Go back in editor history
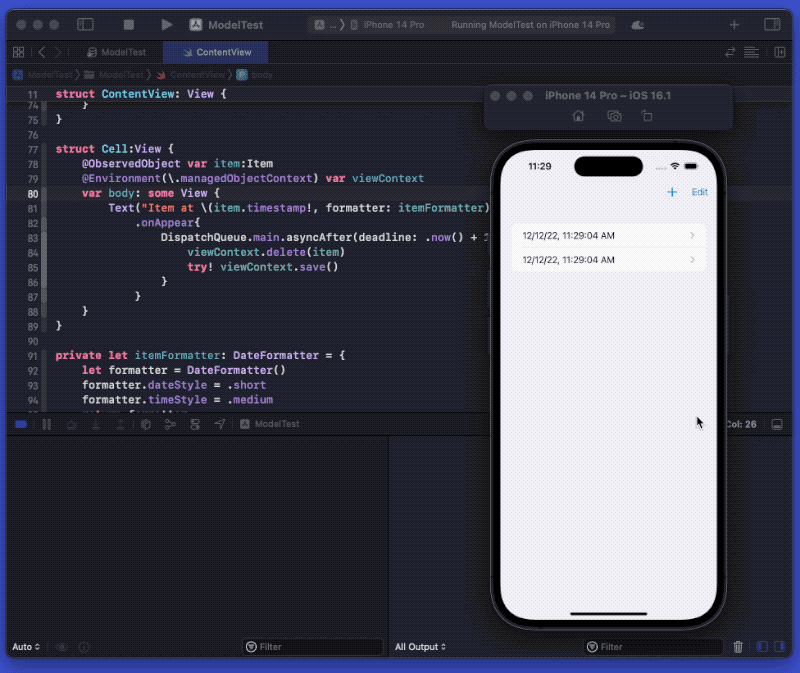The height and width of the screenshot is (673, 800). pos(42,52)
